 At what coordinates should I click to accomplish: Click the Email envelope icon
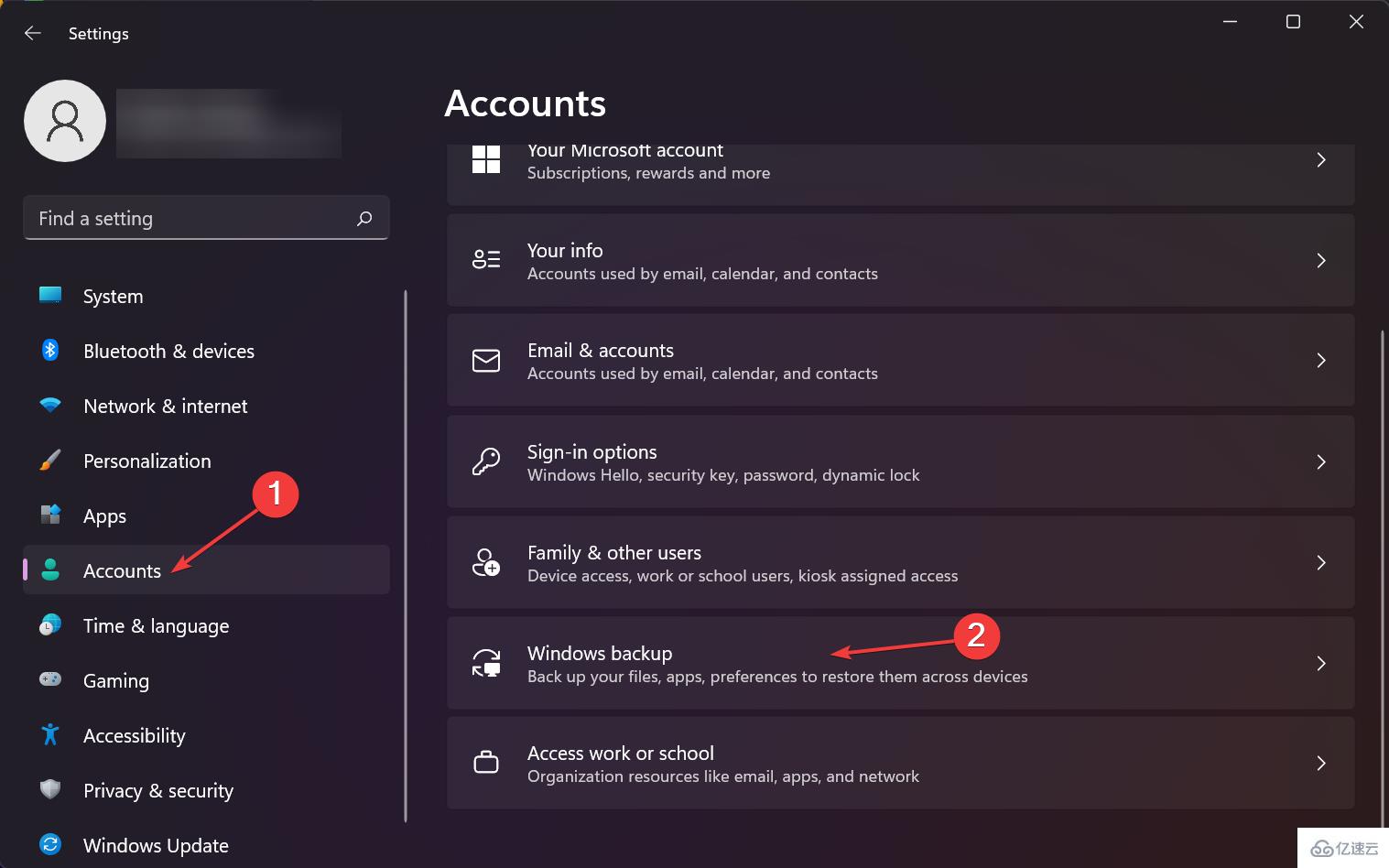point(486,361)
